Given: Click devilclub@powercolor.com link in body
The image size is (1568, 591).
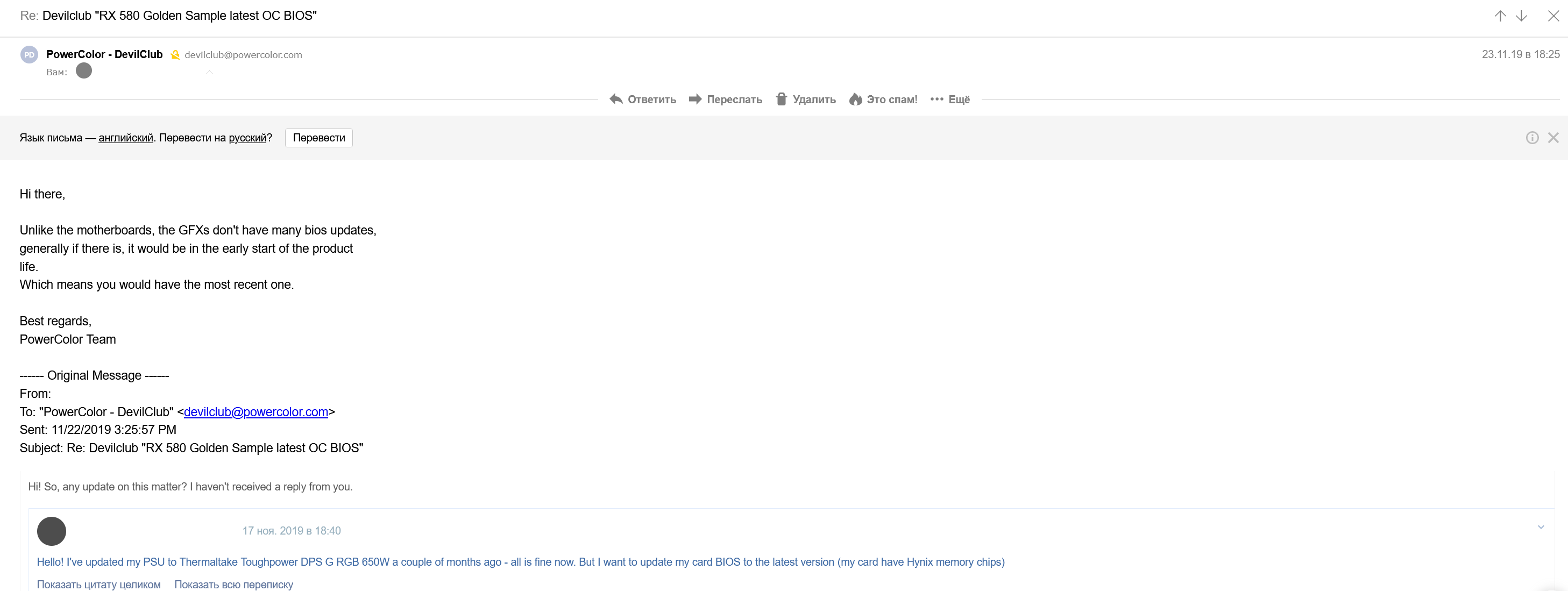Looking at the screenshot, I should click(x=256, y=412).
